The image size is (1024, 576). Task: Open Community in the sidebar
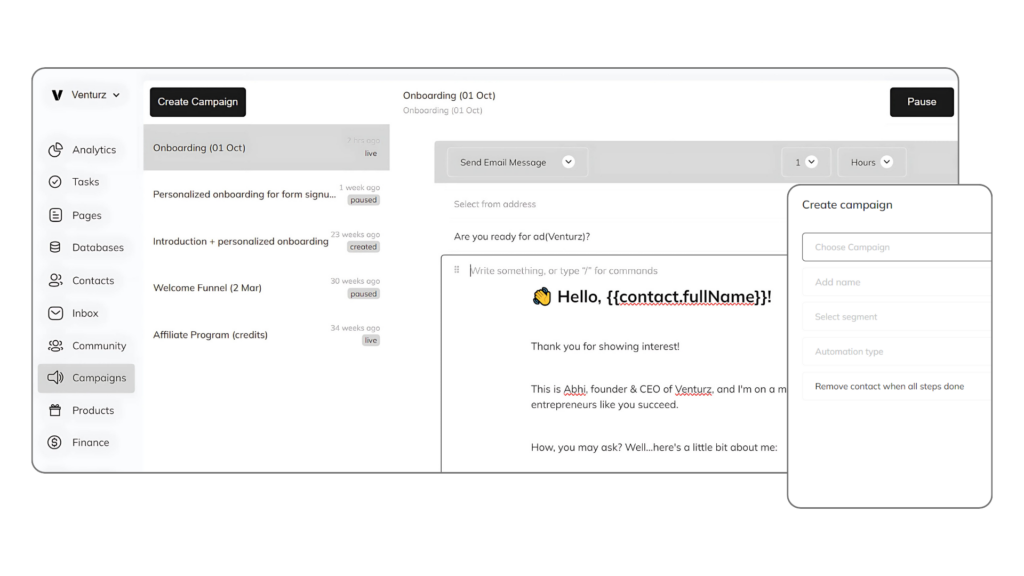point(86,345)
